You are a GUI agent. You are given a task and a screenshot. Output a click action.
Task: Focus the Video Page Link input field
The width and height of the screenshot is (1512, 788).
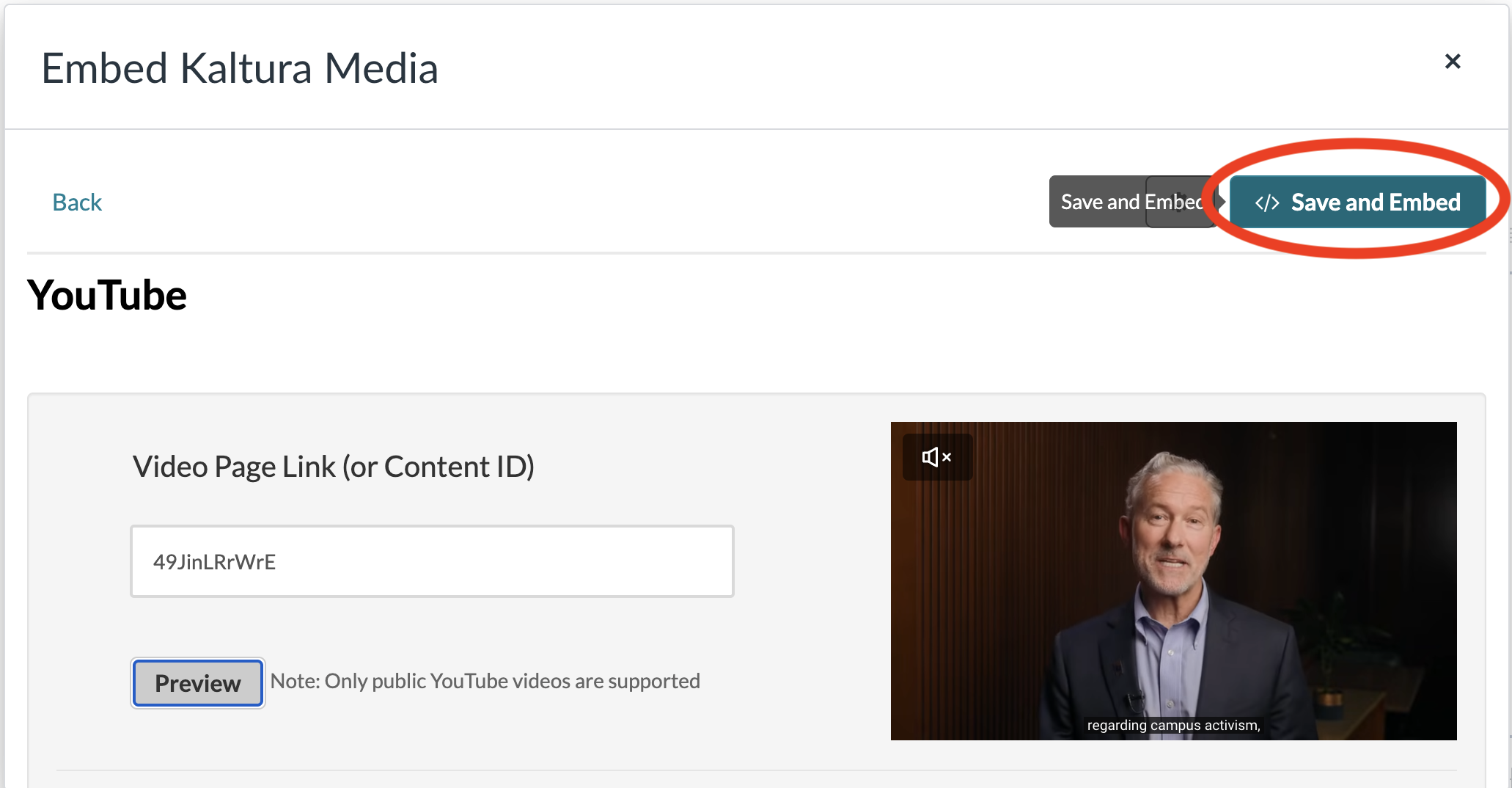pyautogui.click(x=432, y=561)
